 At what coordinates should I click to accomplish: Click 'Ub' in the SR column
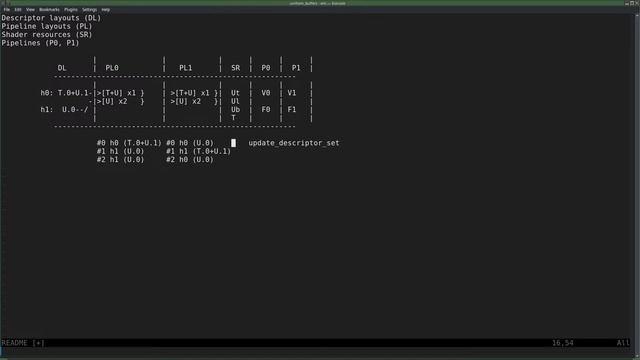tap(235, 109)
